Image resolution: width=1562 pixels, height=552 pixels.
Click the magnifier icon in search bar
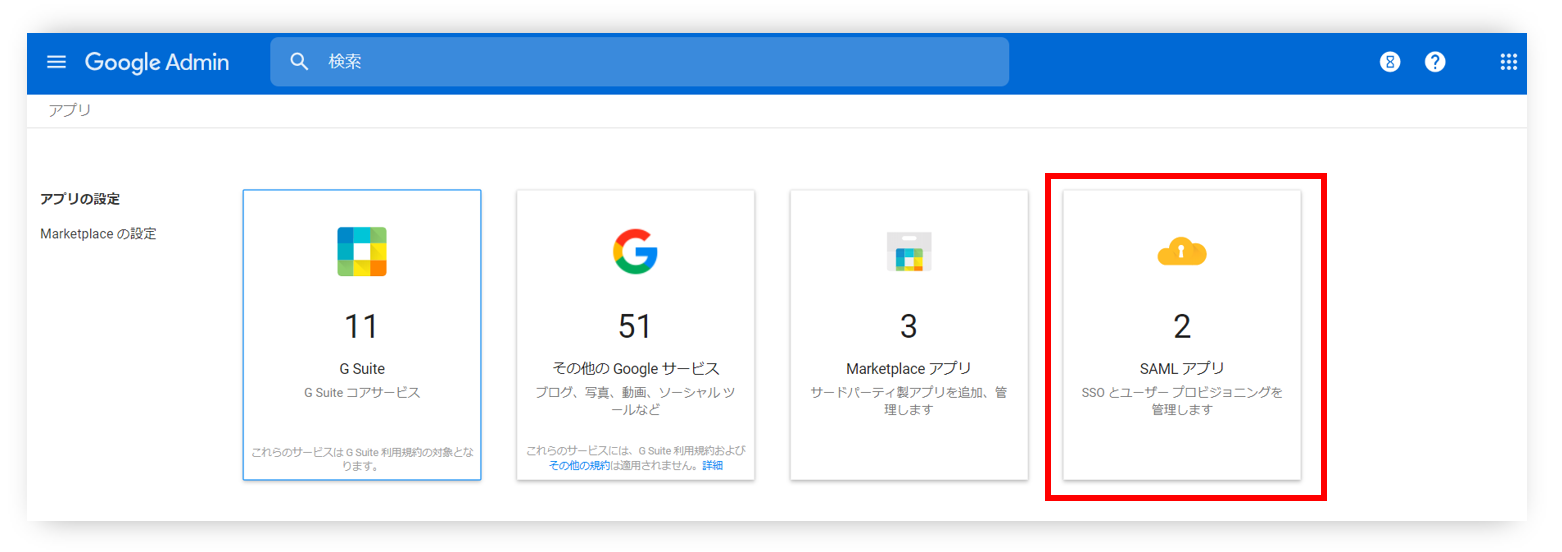point(299,62)
